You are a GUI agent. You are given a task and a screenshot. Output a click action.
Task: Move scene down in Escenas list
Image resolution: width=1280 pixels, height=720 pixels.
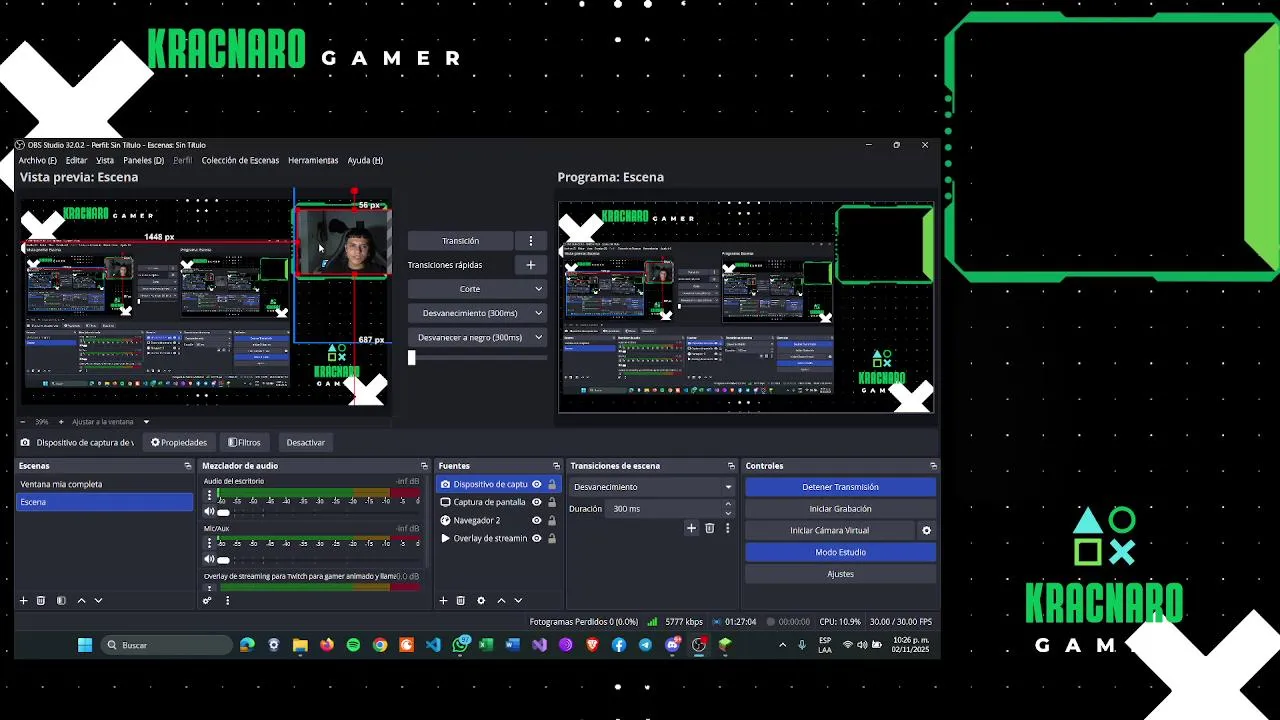click(98, 600)
